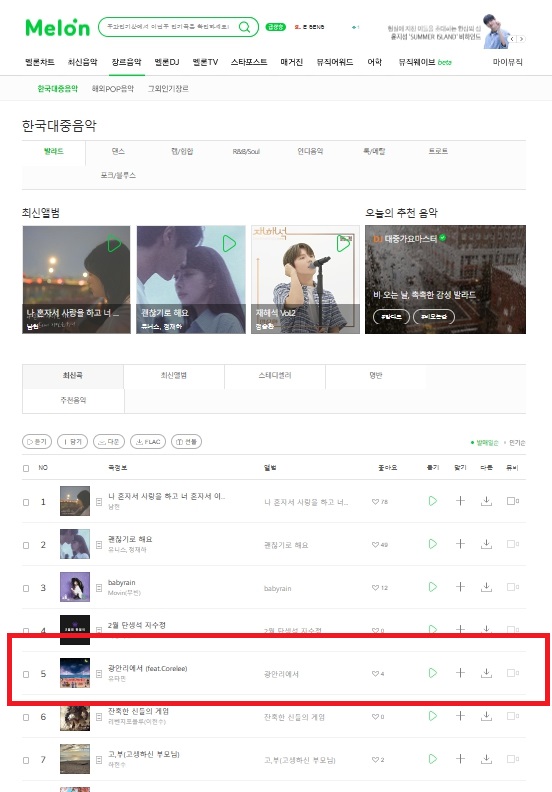The image size is (552, 792).
Task: Open the 재혜석 Vol.2 album thumbnail
Action: 306,279
